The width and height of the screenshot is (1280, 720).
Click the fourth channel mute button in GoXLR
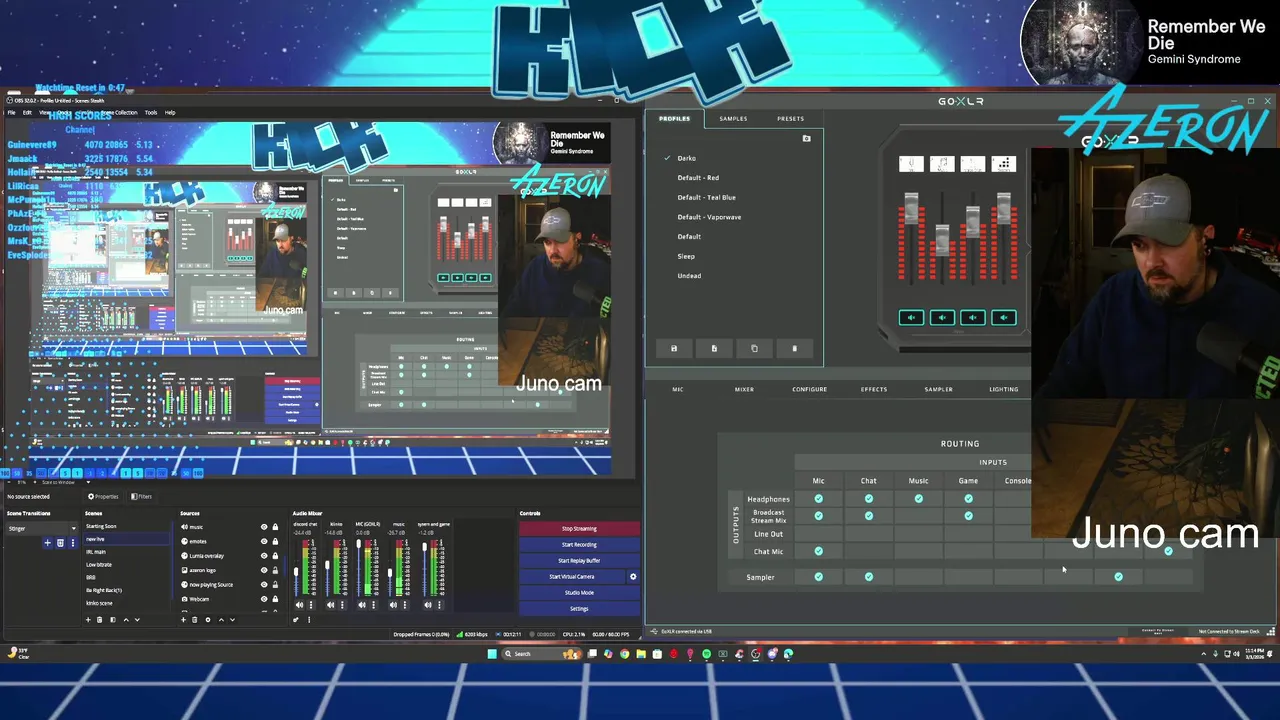(x=1004, y=318)
